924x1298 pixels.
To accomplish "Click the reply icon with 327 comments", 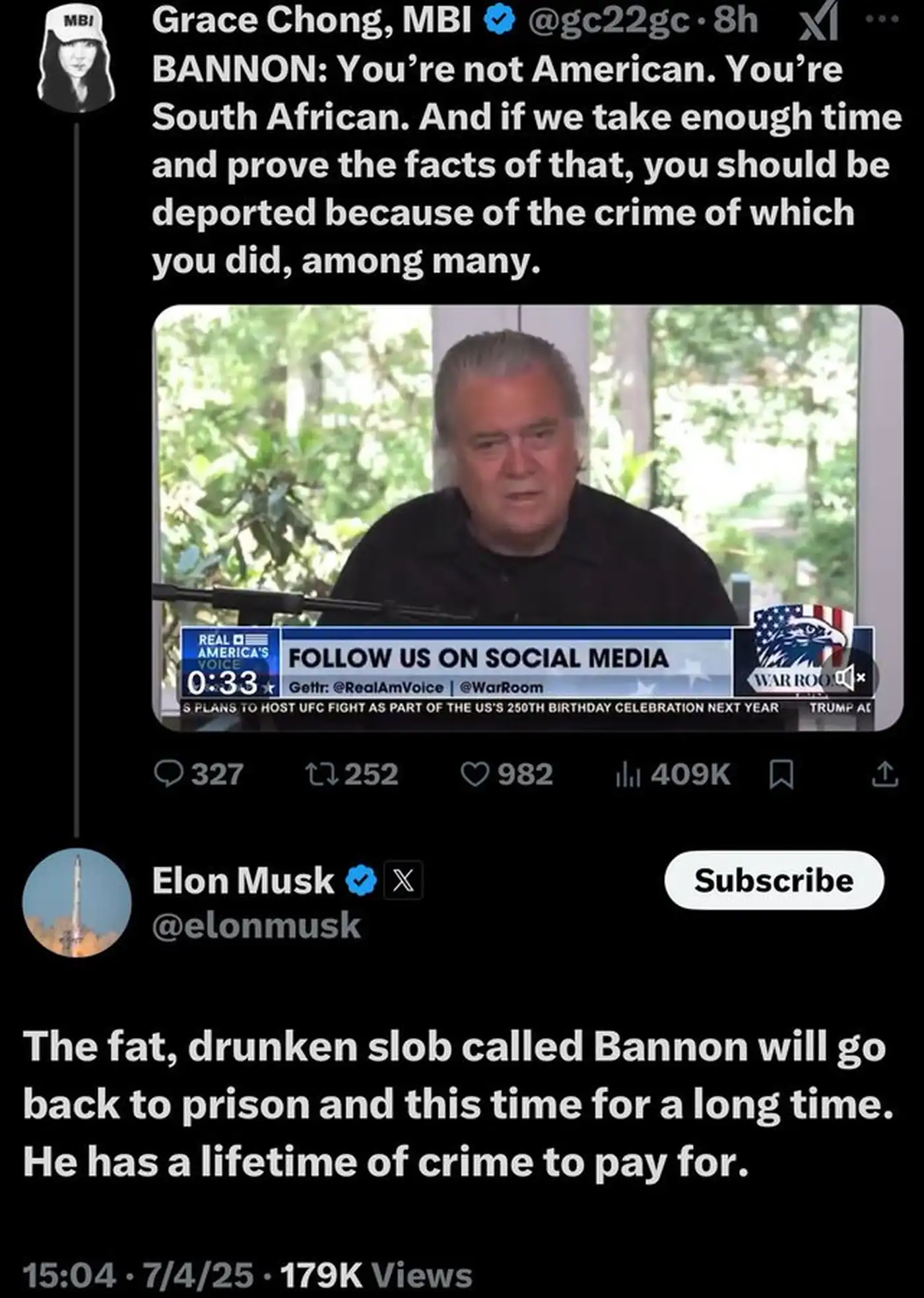I will [169, 774].
